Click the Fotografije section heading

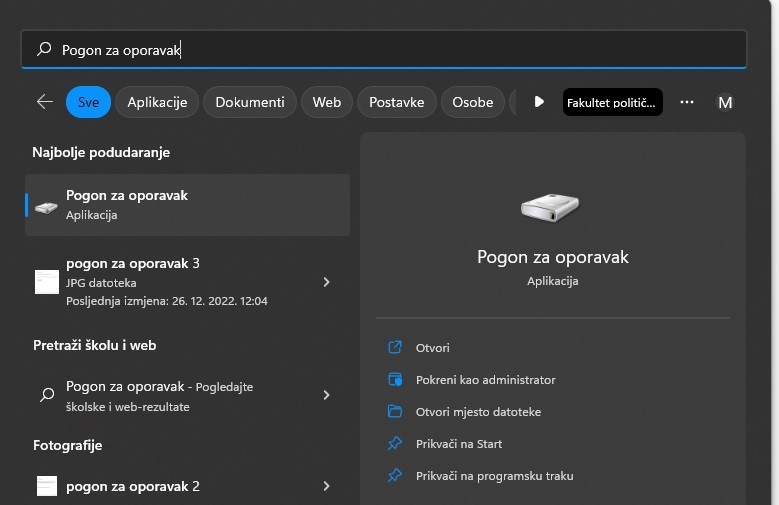tap(68, 445)
